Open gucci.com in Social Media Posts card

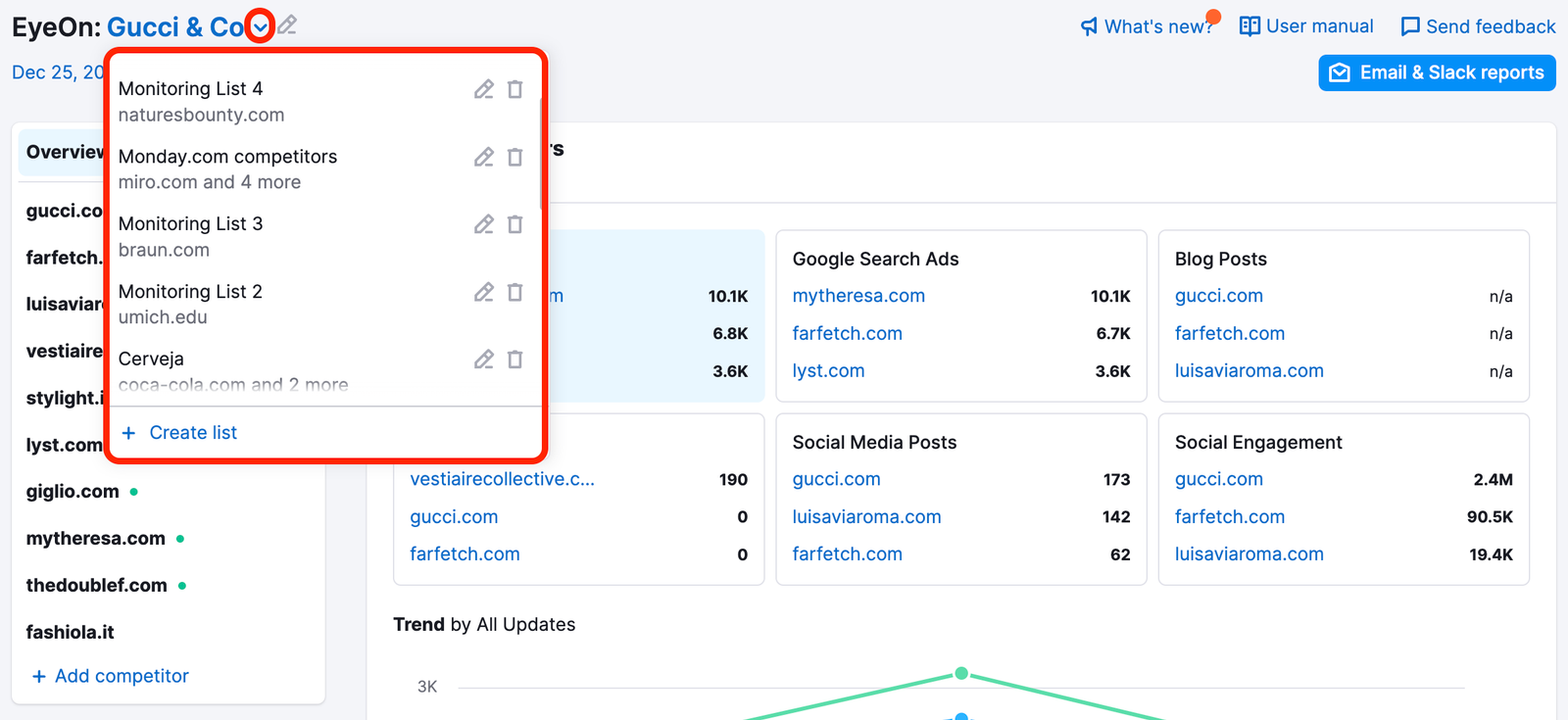(x=836, y=479)
